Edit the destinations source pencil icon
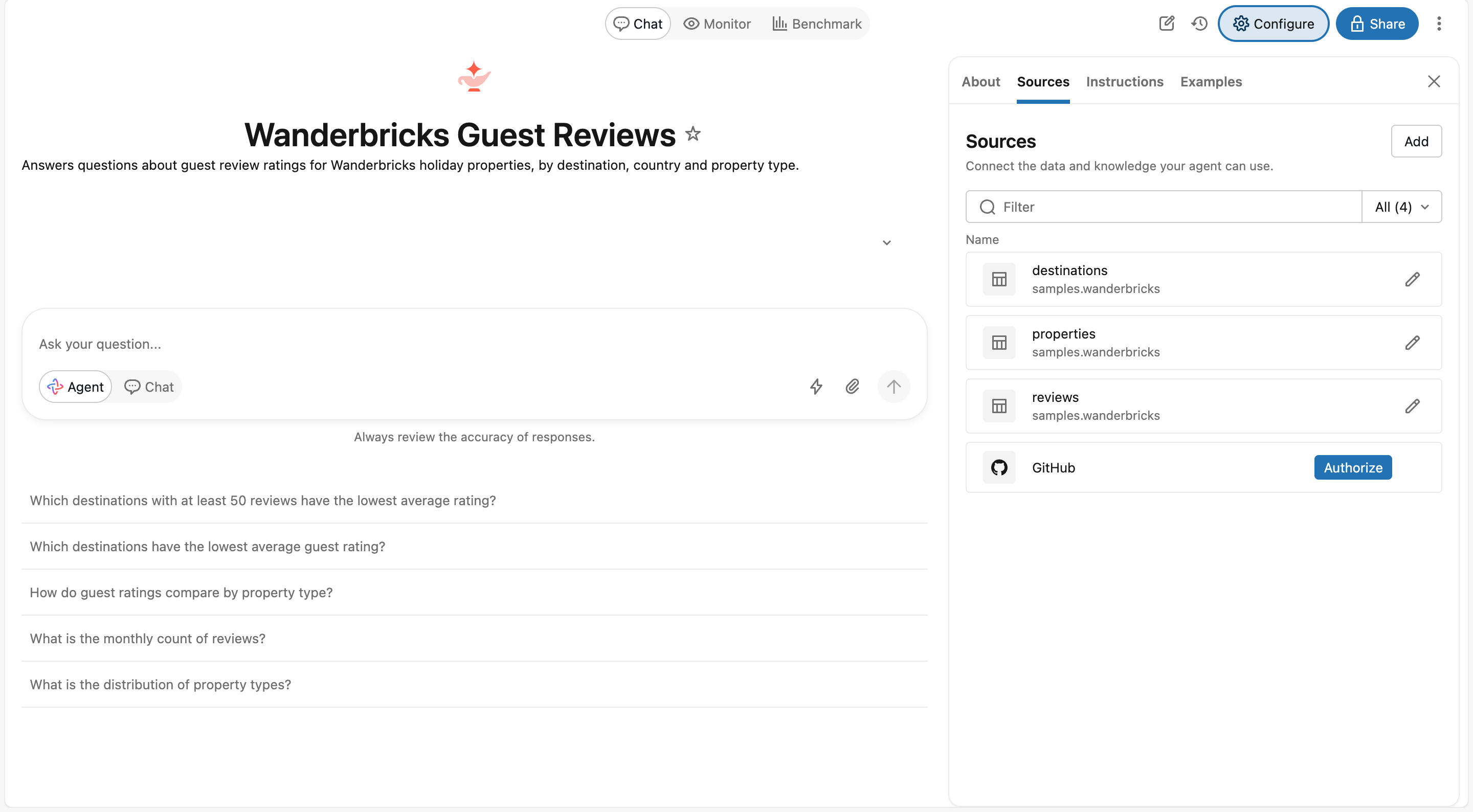 [x=1412, y=279]
